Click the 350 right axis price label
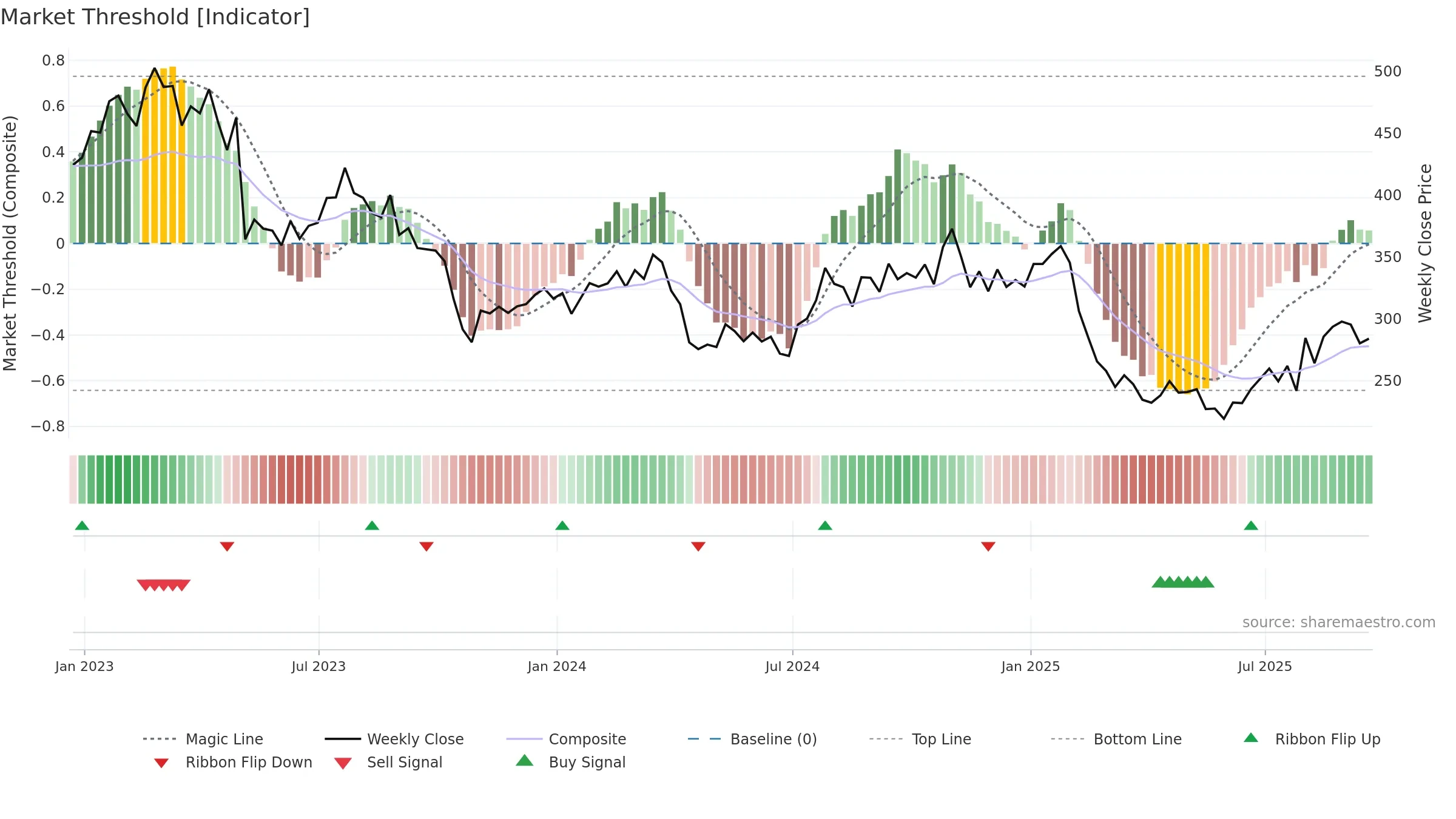 (x=1388, y=257)
